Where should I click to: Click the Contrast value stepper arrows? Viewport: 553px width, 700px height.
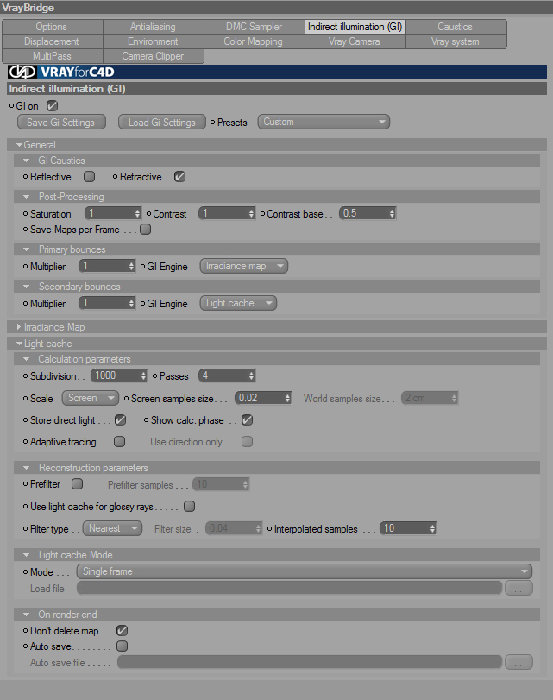click(x=251, y=213)
